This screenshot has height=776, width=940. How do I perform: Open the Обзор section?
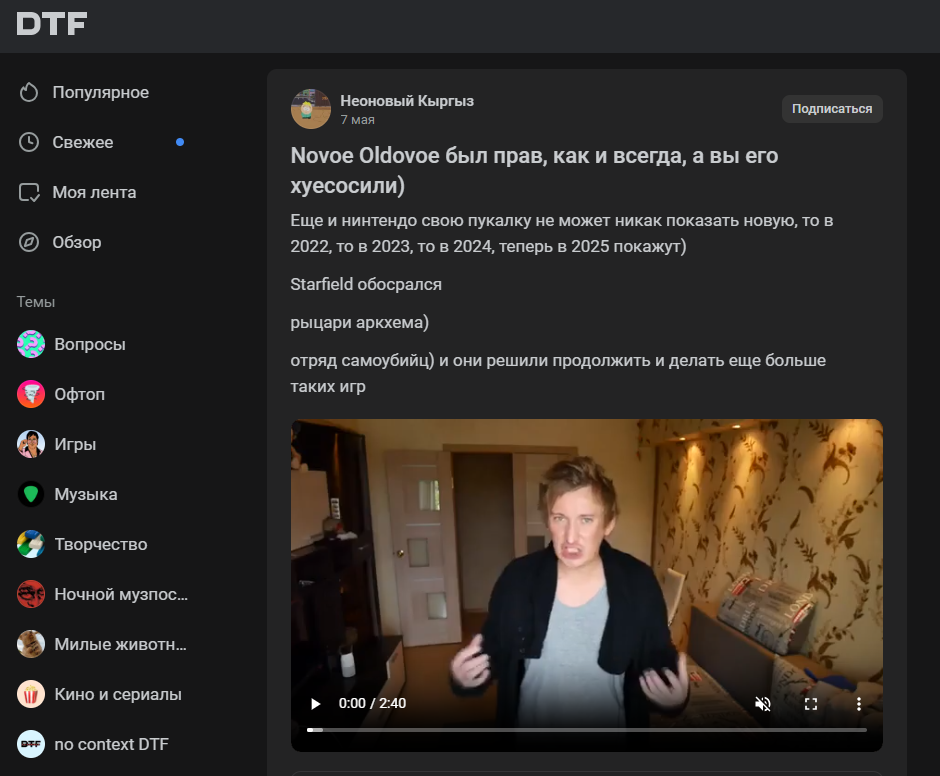[77, 242]
